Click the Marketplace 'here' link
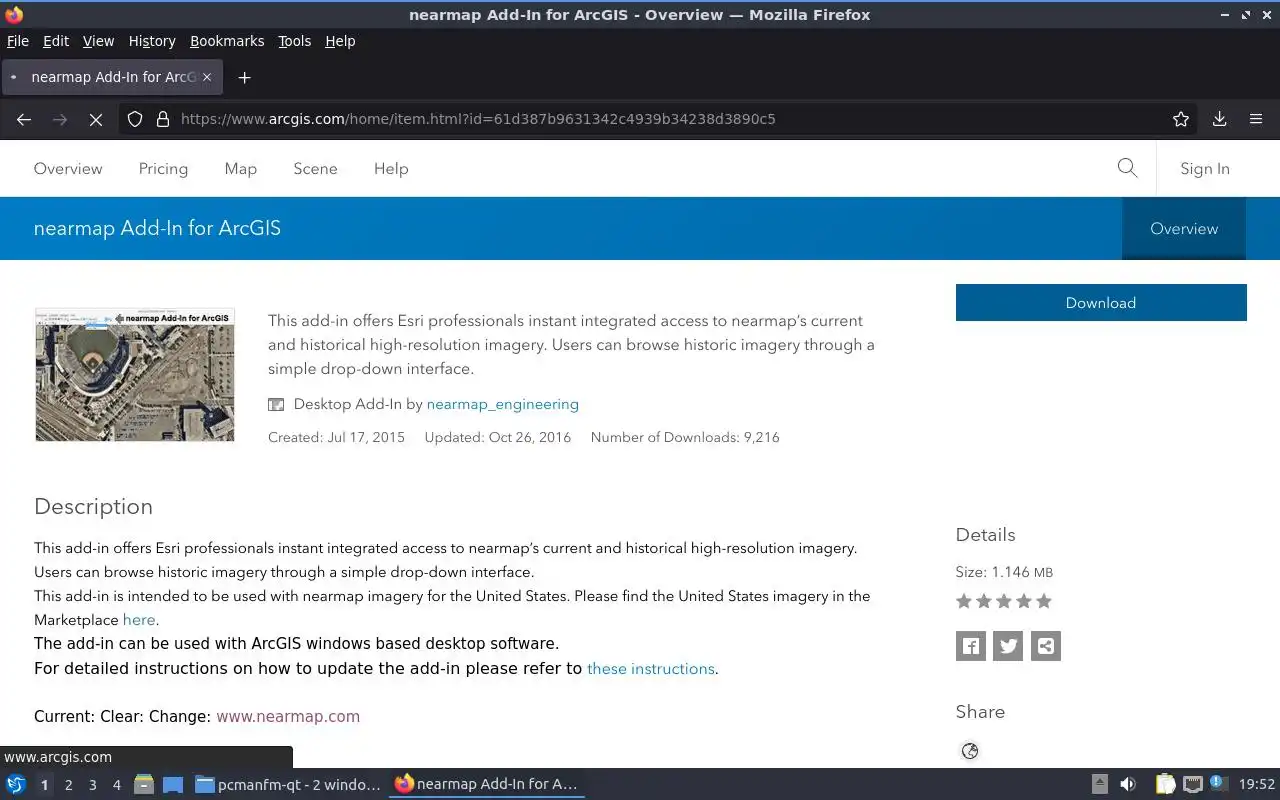1280x800 pixels. [139, 620]
